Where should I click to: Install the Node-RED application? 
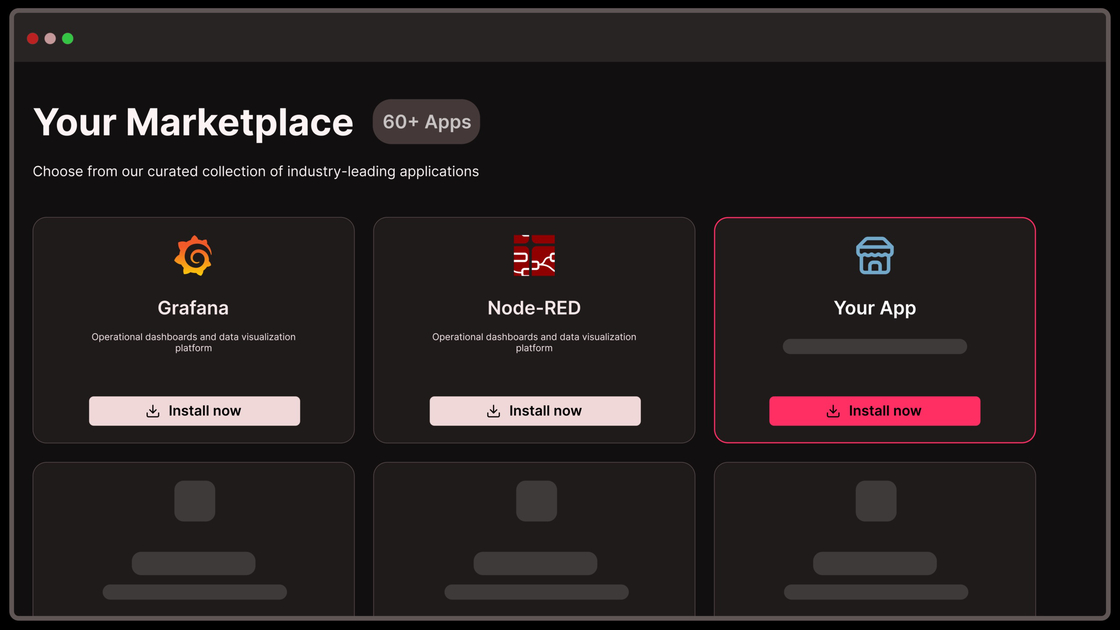(x=535, y=411)
